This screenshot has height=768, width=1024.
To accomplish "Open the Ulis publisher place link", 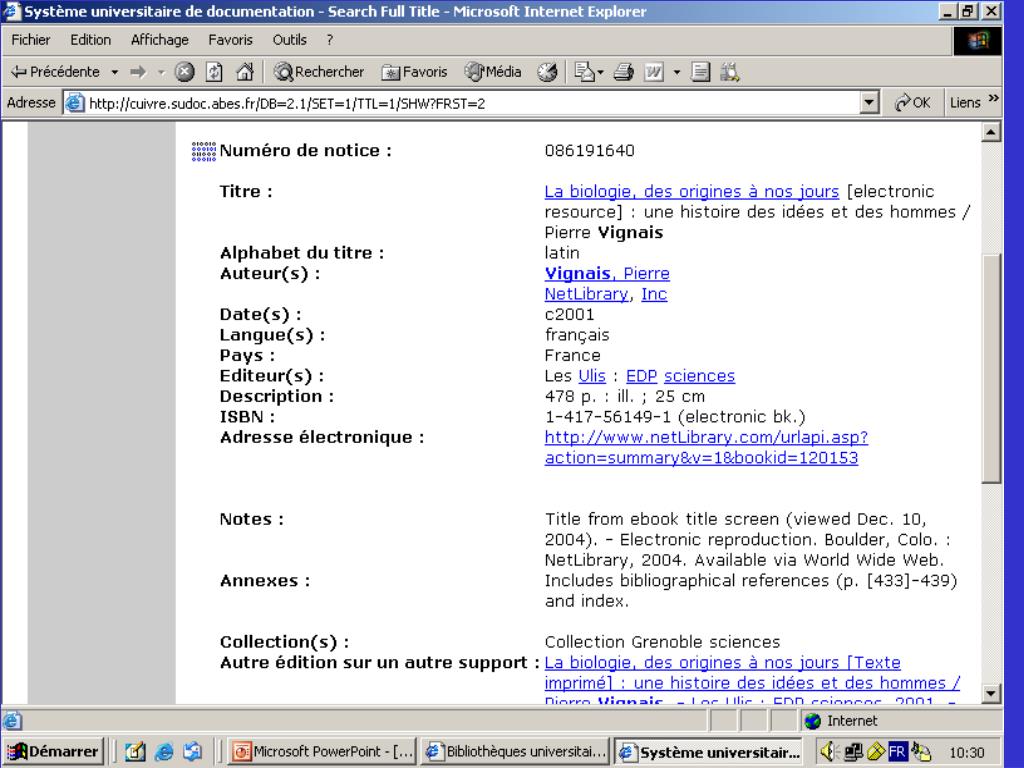I will (592, 376).
